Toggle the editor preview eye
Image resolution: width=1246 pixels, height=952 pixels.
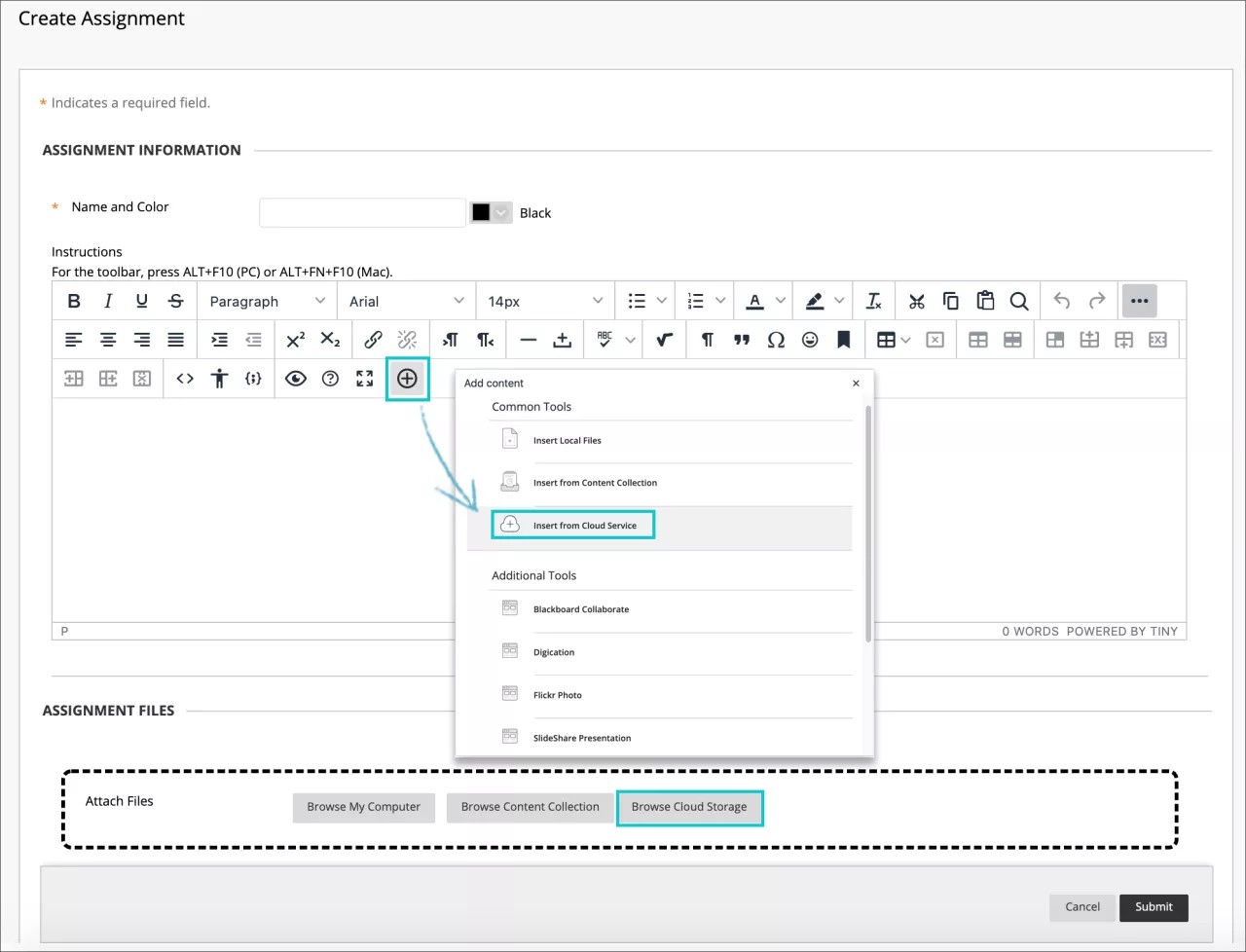pyautogui.click(x=296, y=379)
